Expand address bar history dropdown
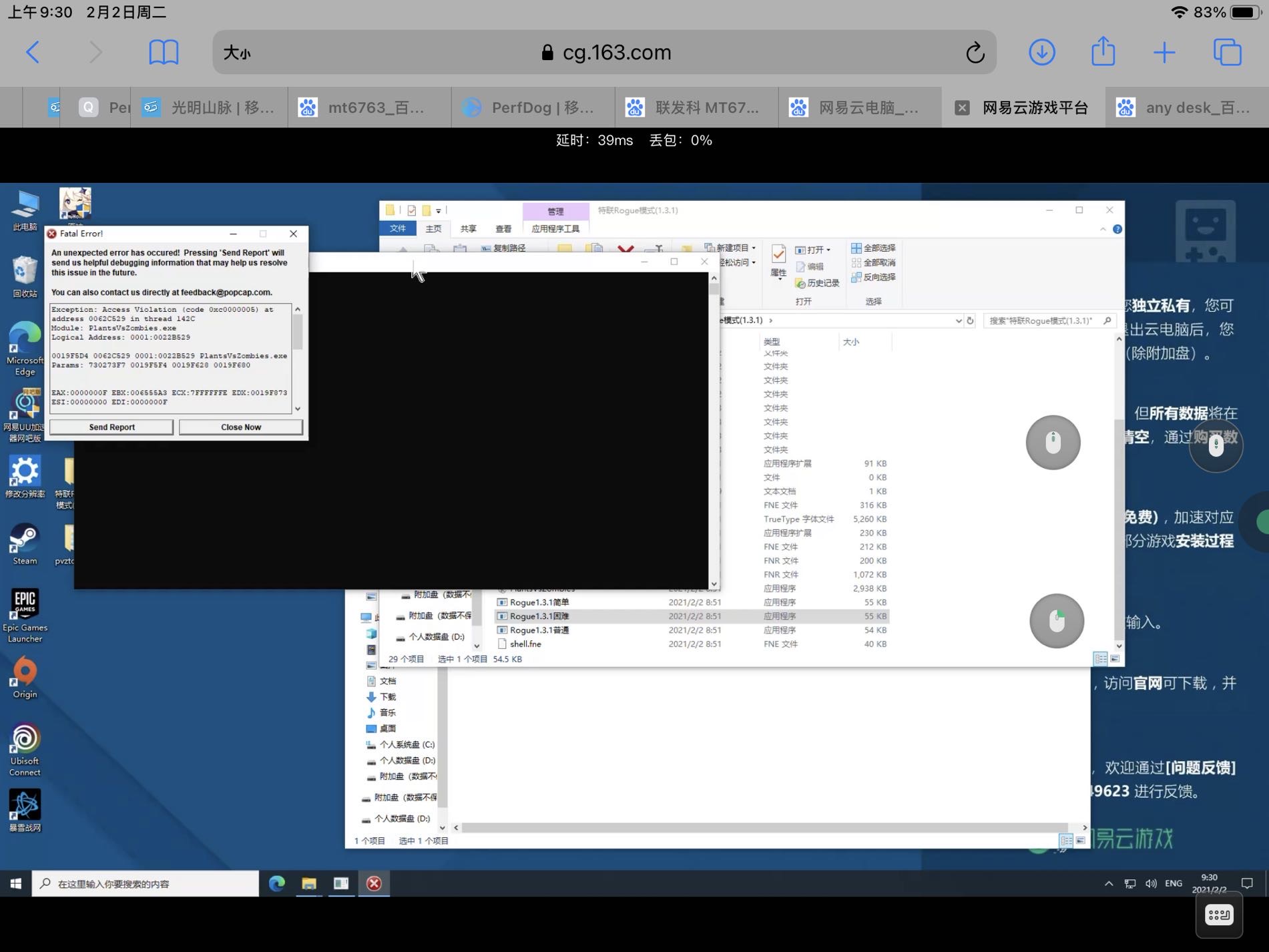 [x=959, y=320]
